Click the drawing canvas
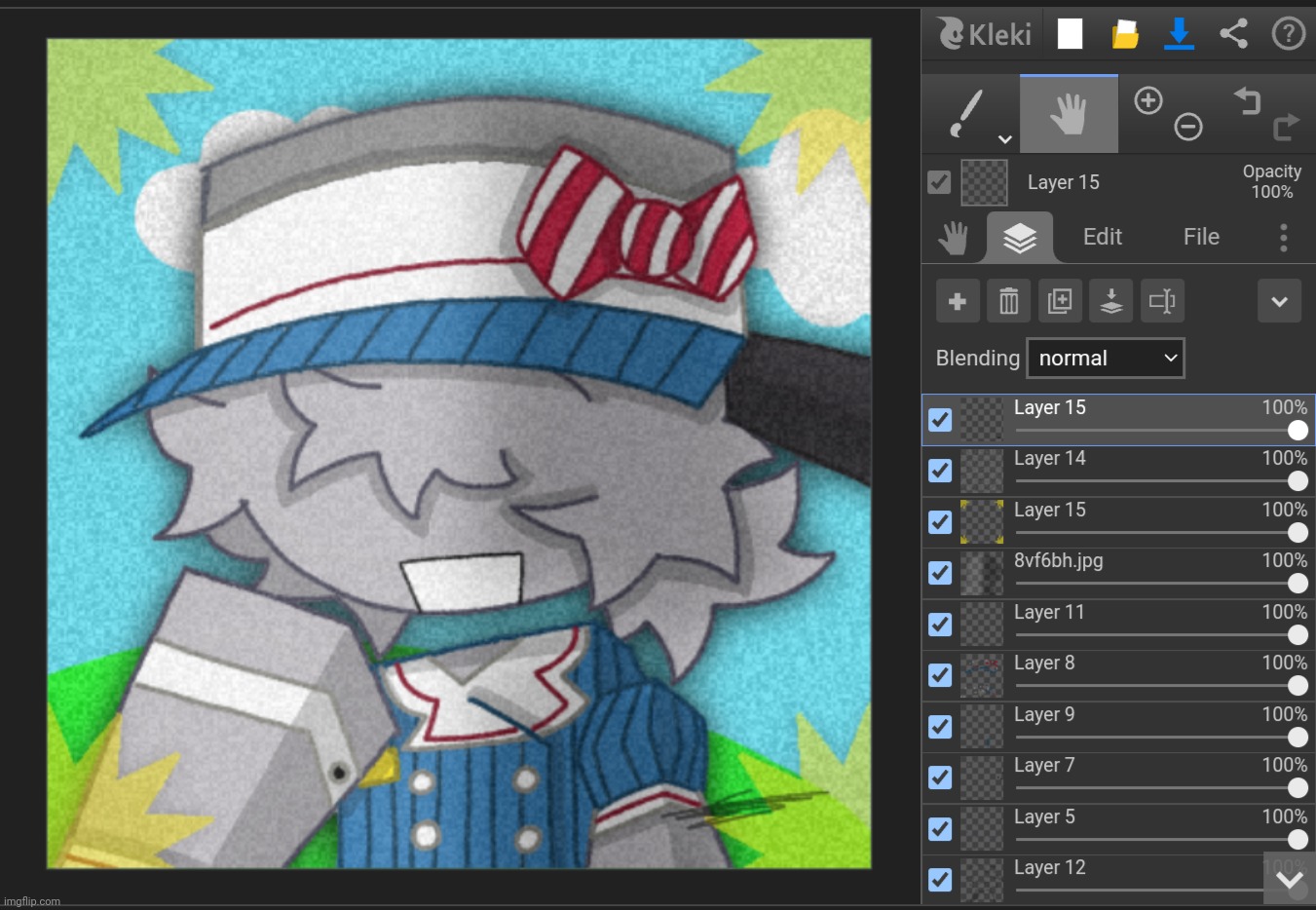This screenshot has width=1316, height=910. (459, 454)
